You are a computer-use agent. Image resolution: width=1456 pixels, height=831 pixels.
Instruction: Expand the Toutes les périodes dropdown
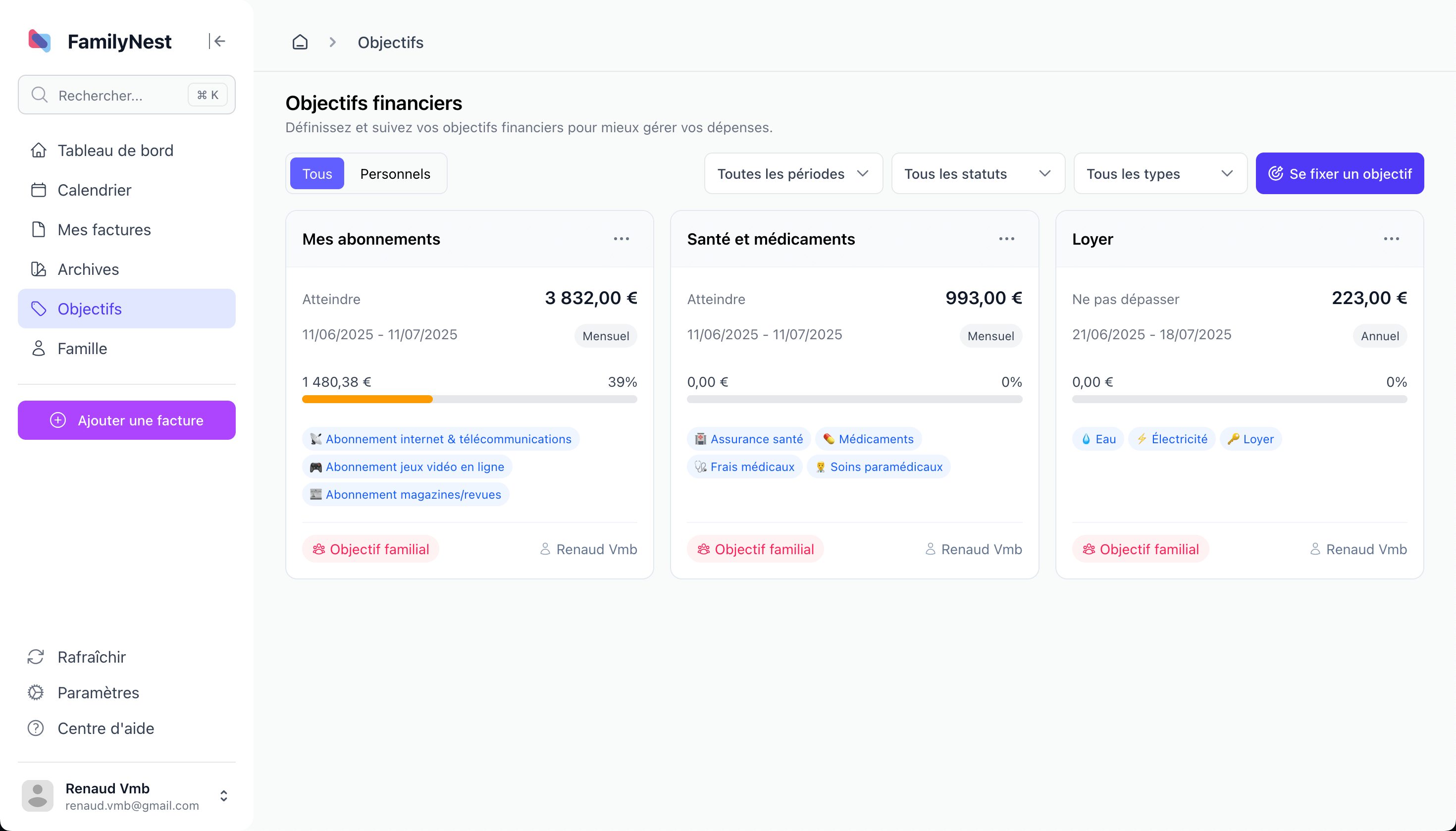pyautogui.click(x=793, y=173)
